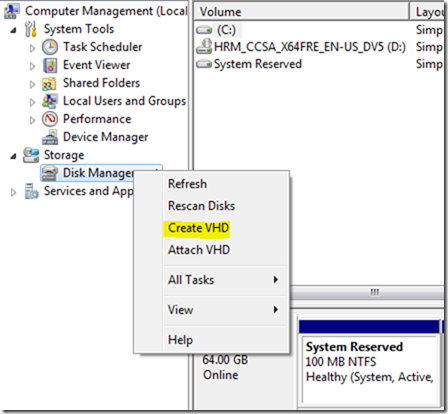Click the Storage node icon
The width and height of the screenshot is (448, 414).
point(31,155)
